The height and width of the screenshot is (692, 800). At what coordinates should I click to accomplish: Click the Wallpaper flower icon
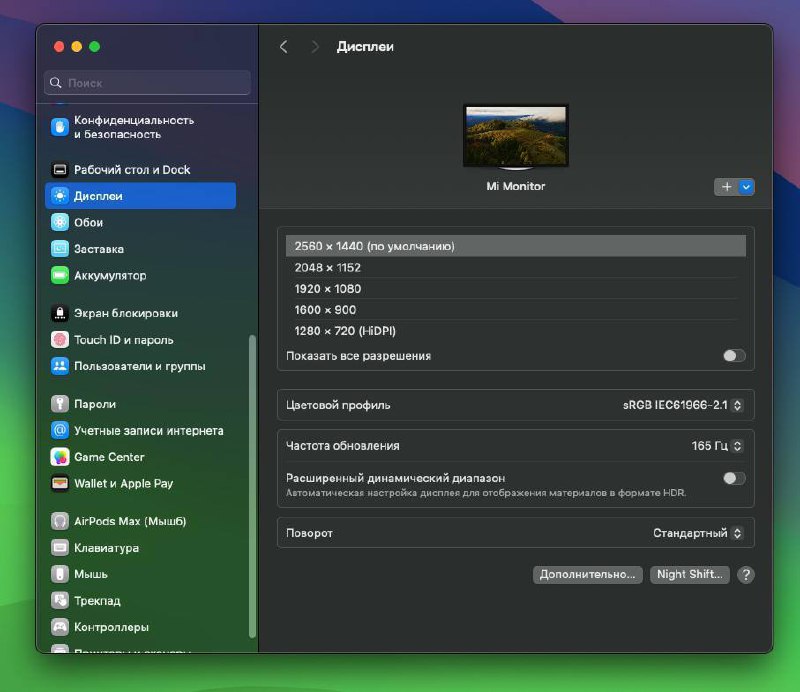click(60, 223)
